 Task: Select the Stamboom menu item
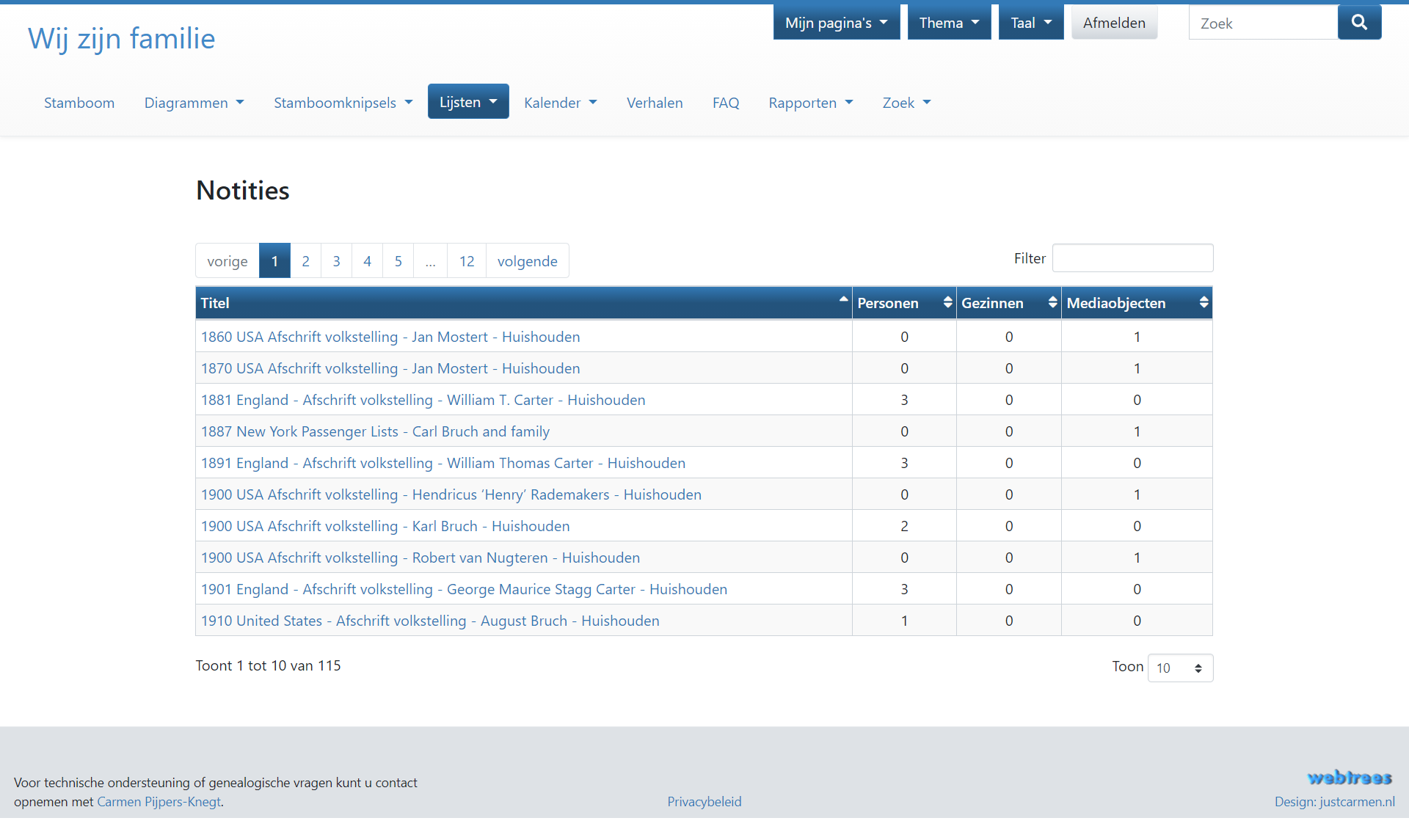pos(79,103)
